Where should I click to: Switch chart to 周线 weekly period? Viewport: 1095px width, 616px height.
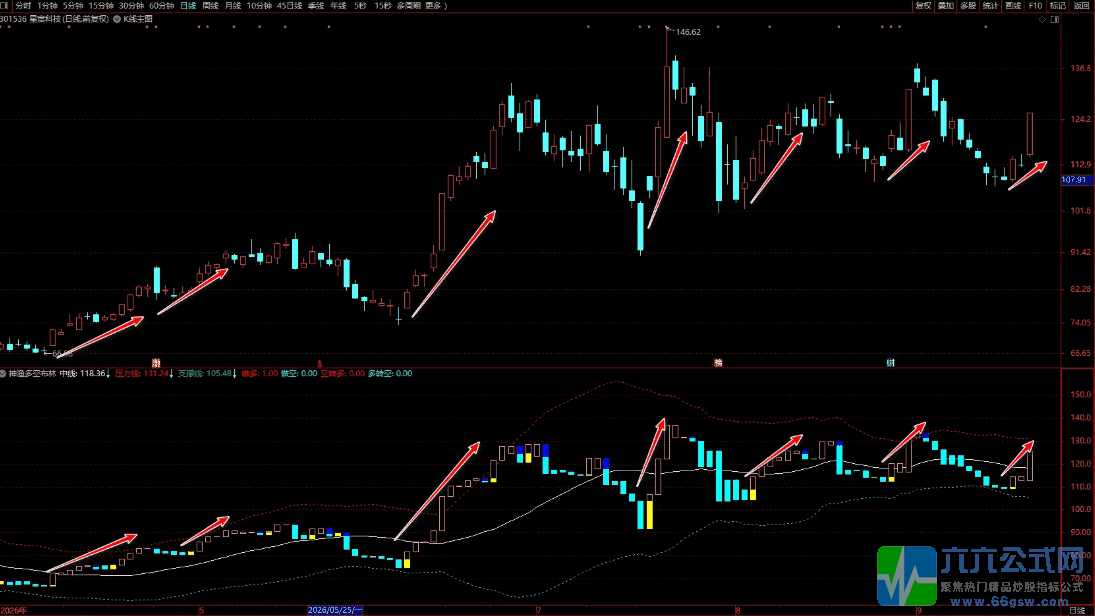[210, 6]
